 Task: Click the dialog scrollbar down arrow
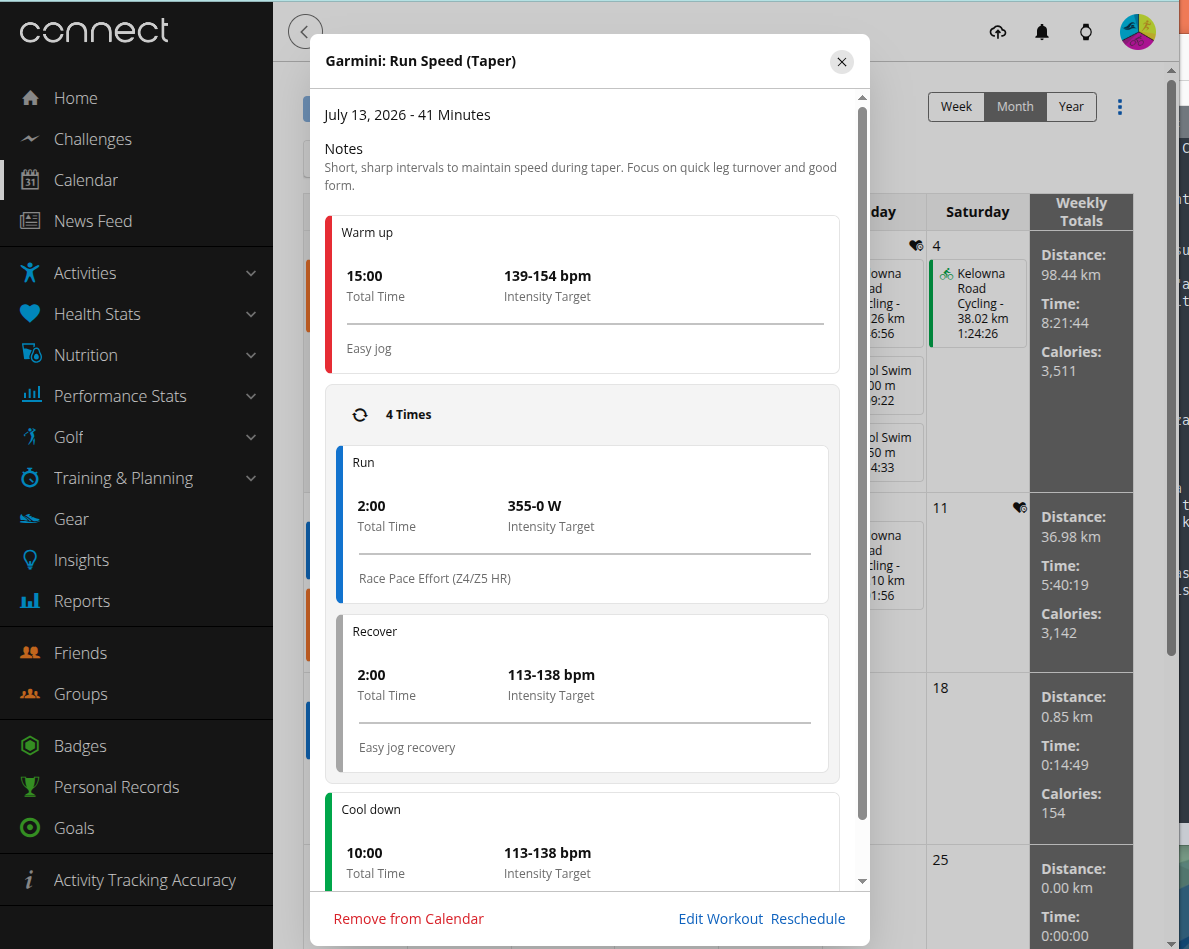coord(862,881)
